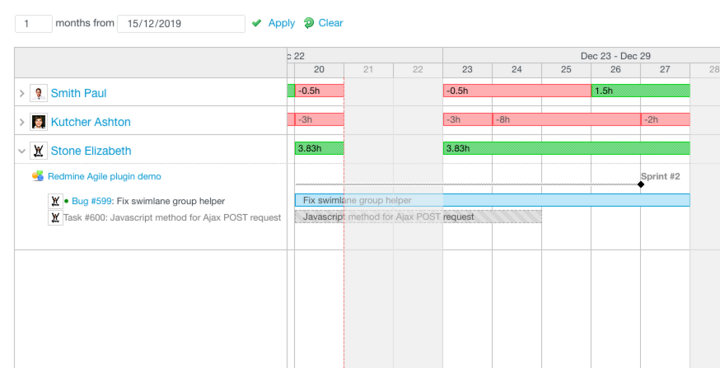Click Kutcher Ashton's avatar picture
The image size is (720, 368).
[39, 122]
